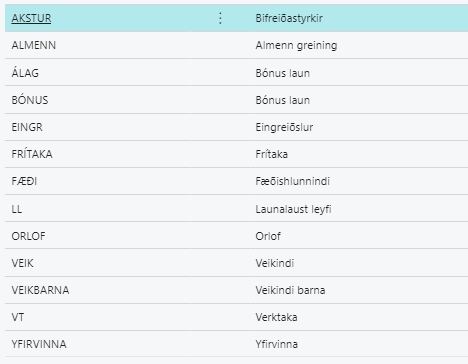Open the three-dot menu on the AKSTUR row
This screenshot has width=468, height=364.
pos(220,18)
